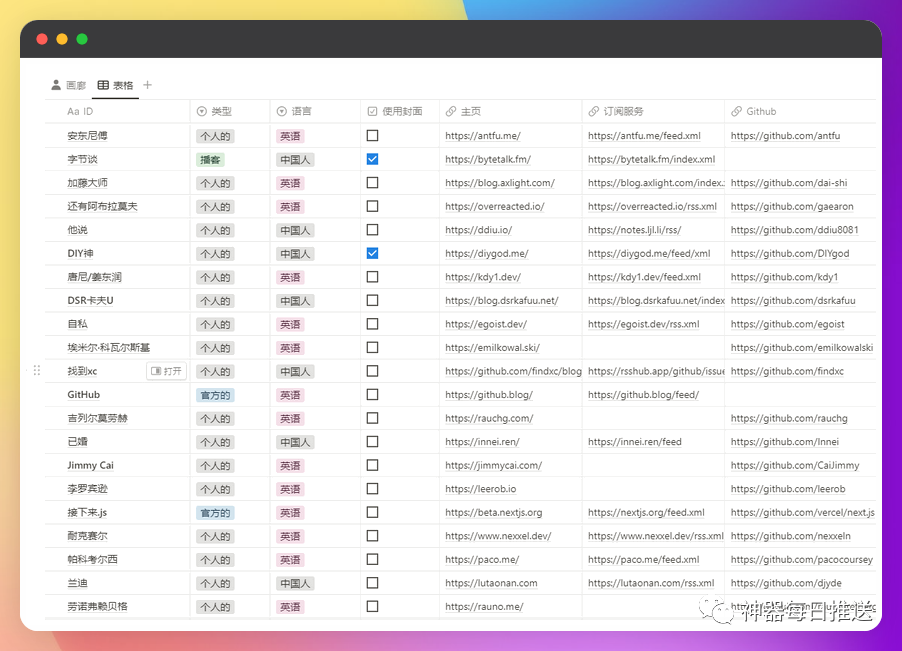Open the https://lutaonan.com/rss.xml link
Screen dimensions: 902x651
click(x=651, y=583)
